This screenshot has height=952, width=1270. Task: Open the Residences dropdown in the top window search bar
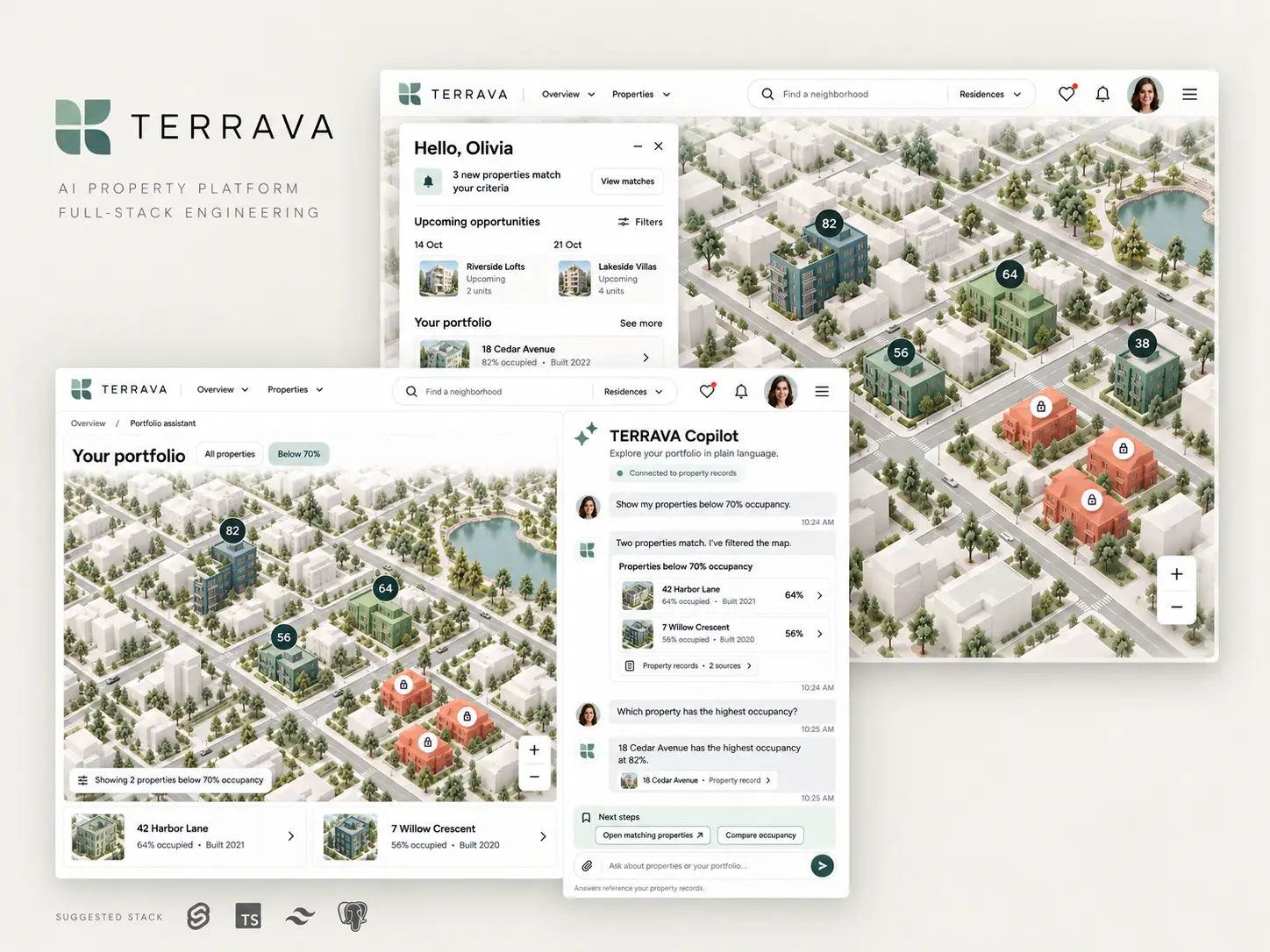click(x=990, y=95)
